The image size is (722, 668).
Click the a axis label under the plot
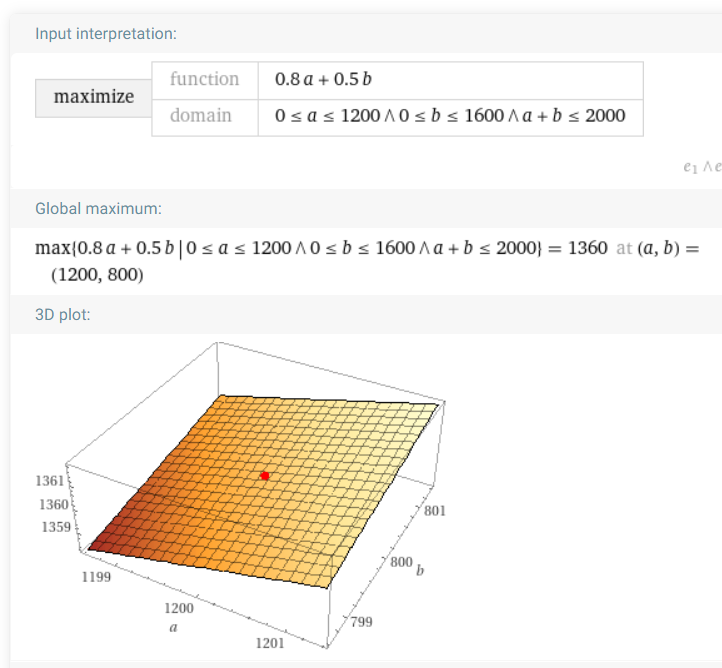(x=173, y=627)
